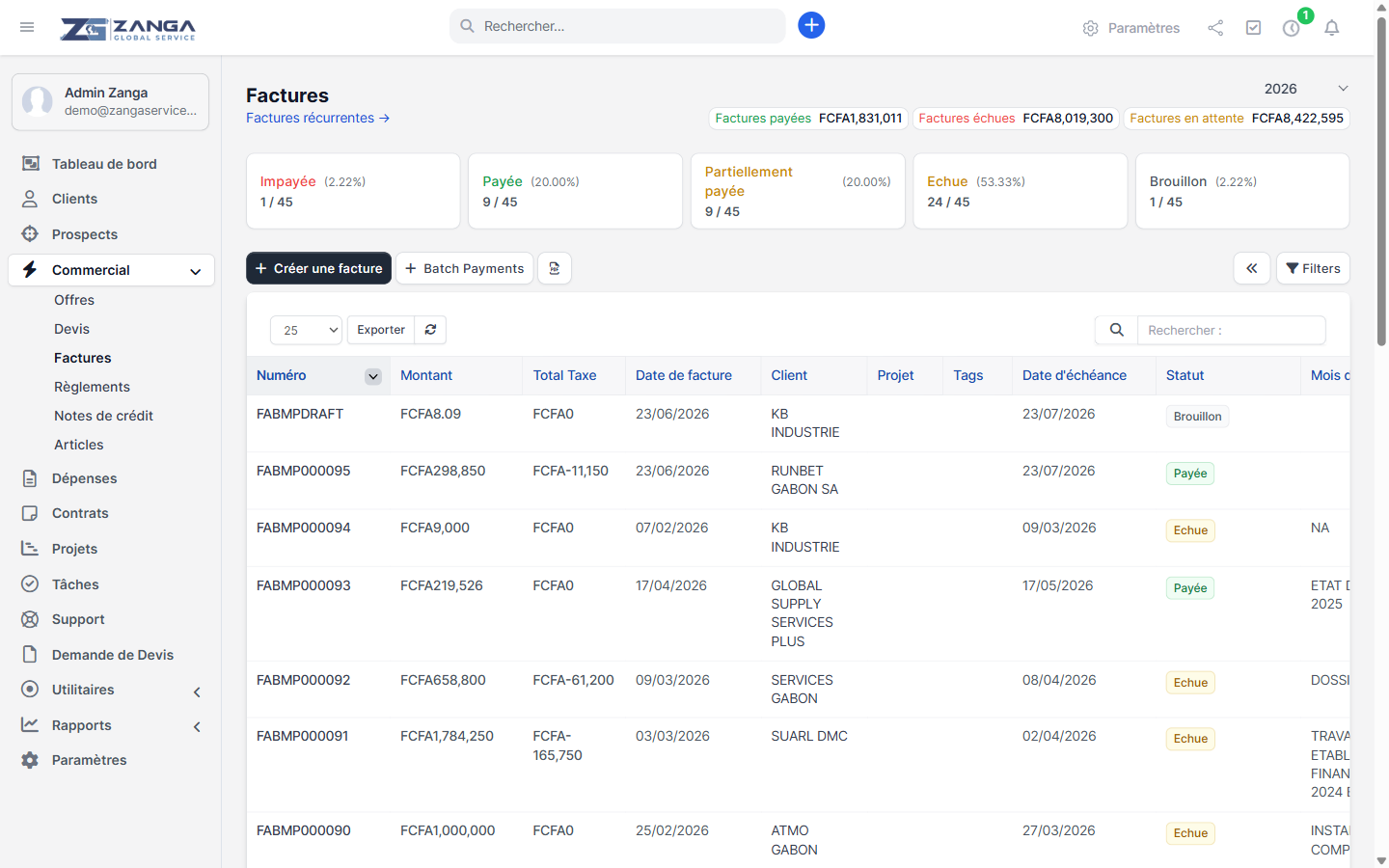Open invoice FABMP000095
Image resolution: width=1389 pixels, height=868 pixels.
click(x=304, y=471)
